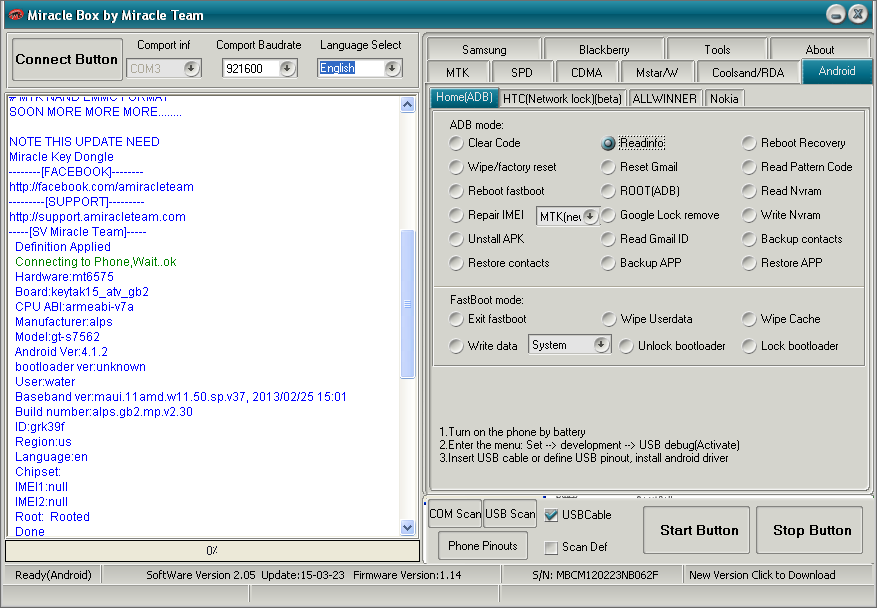
Task: Enable the Scan Def checkbox
Action: [x=551, y=547]
